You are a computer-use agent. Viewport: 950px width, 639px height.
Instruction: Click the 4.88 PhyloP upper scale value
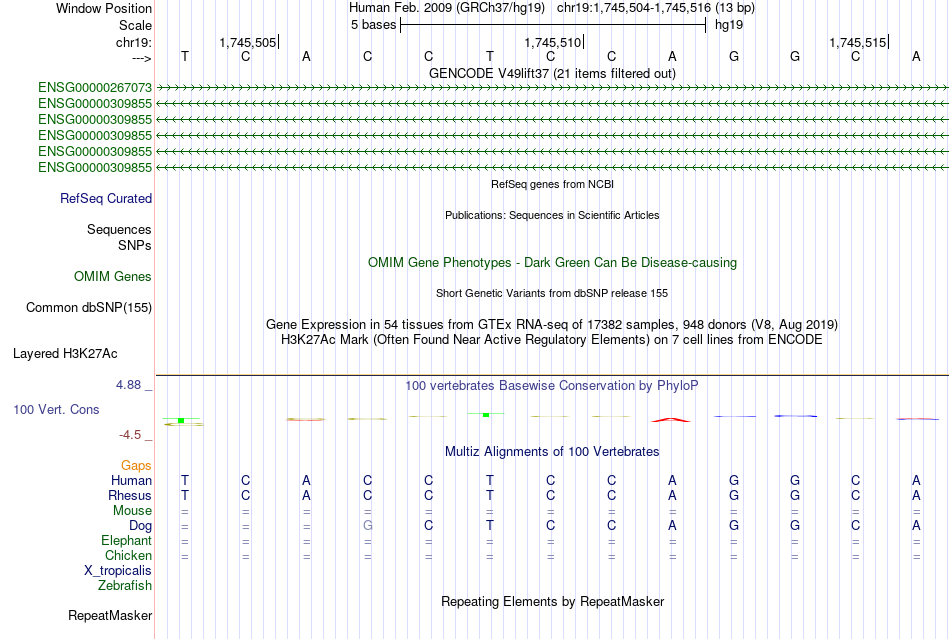pos(128,385)
